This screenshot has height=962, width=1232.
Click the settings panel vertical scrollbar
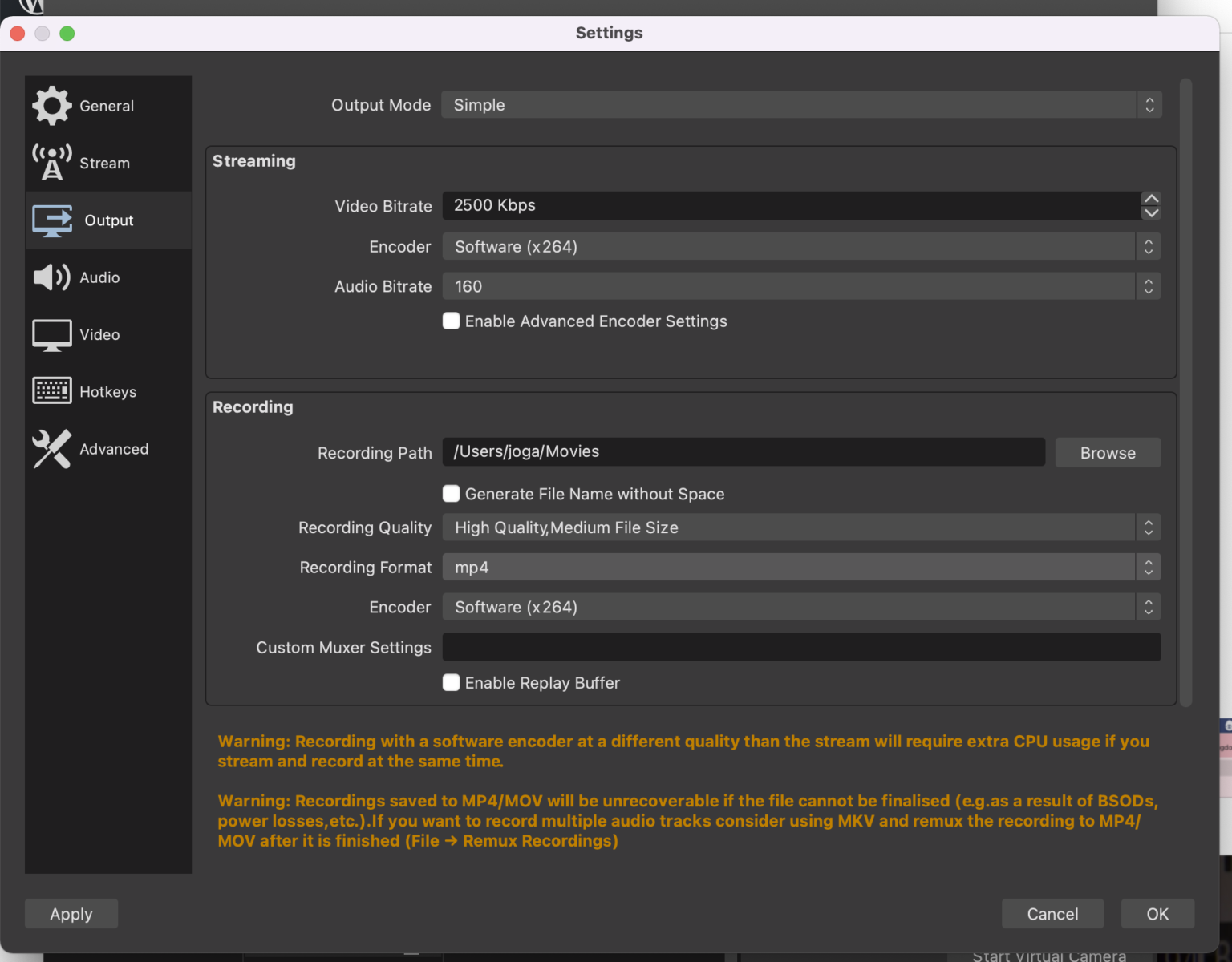click(x=1185, y=393)
